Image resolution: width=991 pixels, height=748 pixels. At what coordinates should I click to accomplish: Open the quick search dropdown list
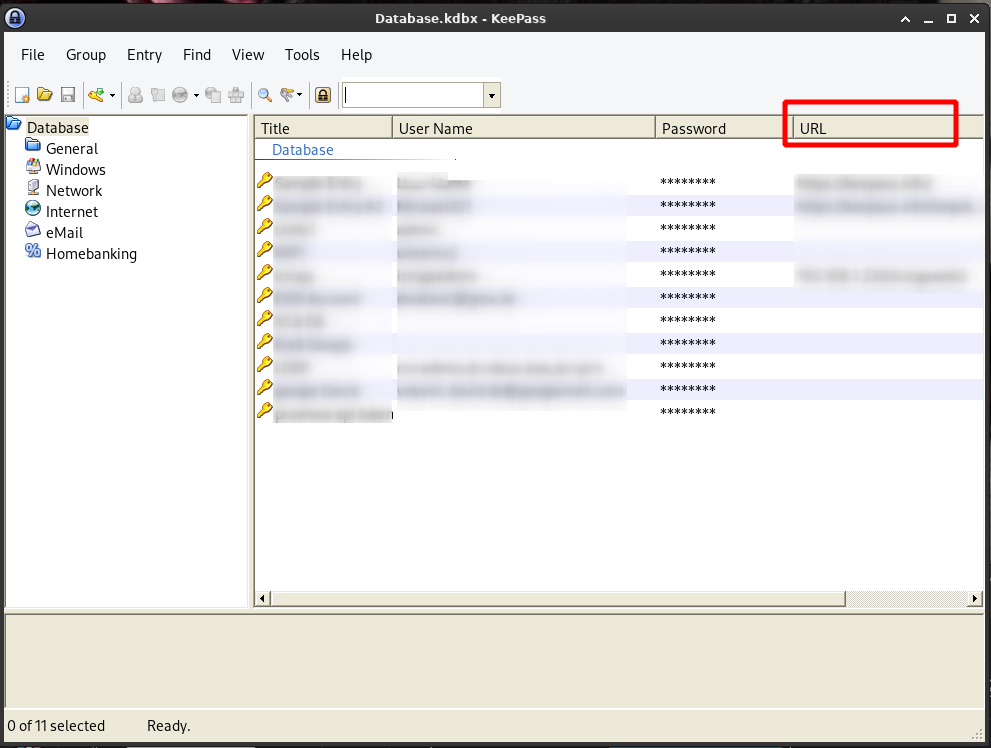(492, 95)
